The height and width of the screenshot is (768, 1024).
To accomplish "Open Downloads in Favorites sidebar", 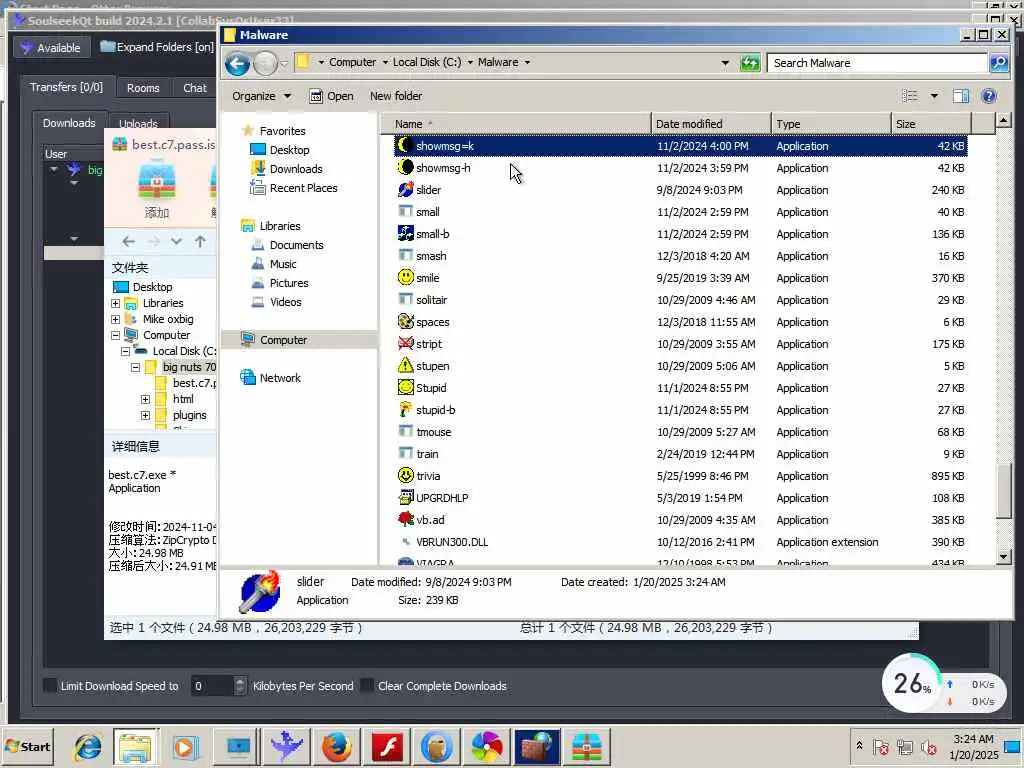I will pyautogui.click(x=296, y=169).
